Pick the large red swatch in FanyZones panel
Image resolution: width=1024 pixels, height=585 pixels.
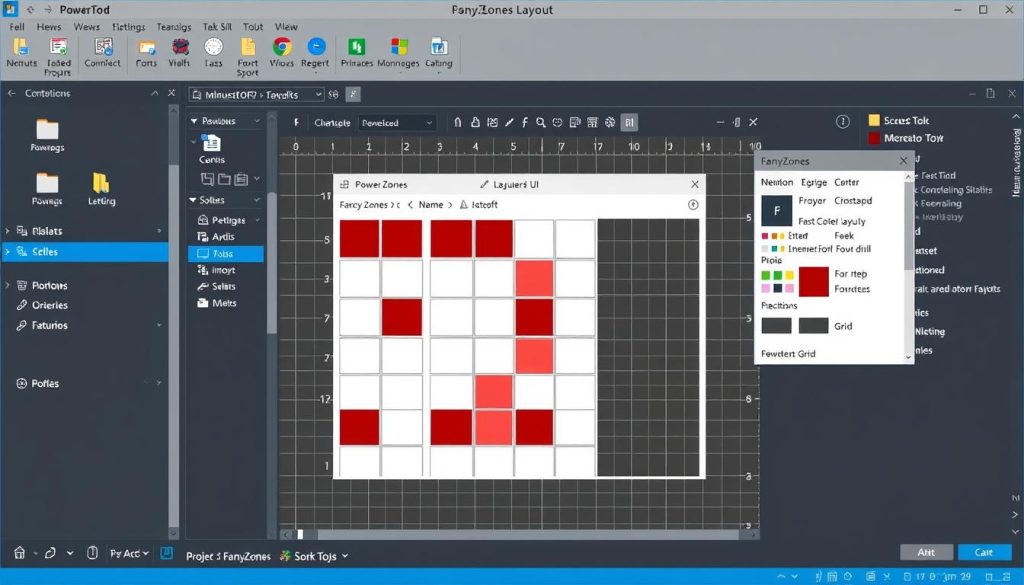[814, 281]
